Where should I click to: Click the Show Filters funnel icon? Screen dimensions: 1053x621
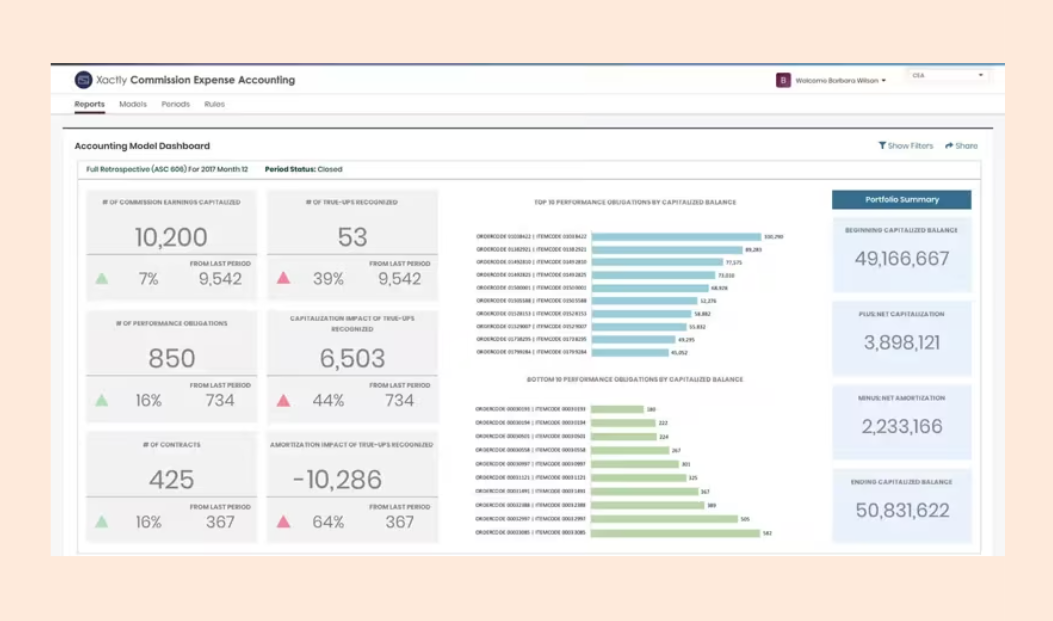(x=882, y=145)
